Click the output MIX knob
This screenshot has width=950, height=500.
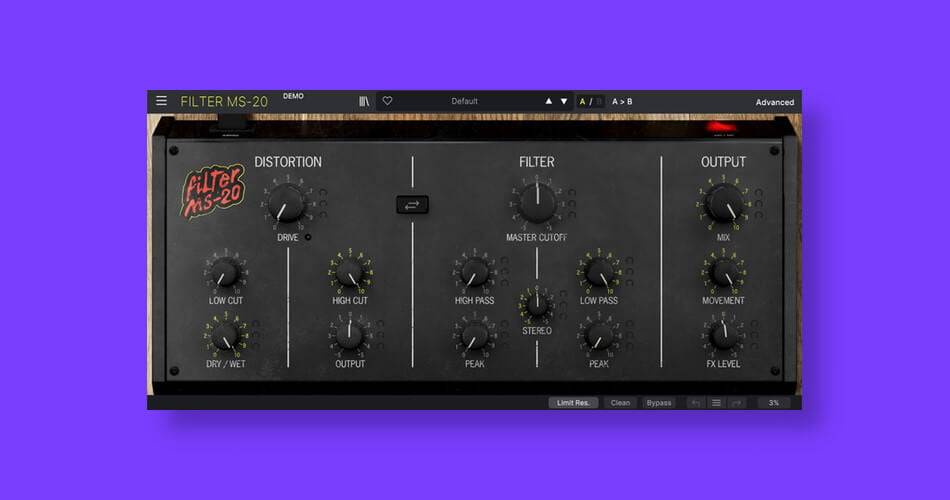[723, 203]
